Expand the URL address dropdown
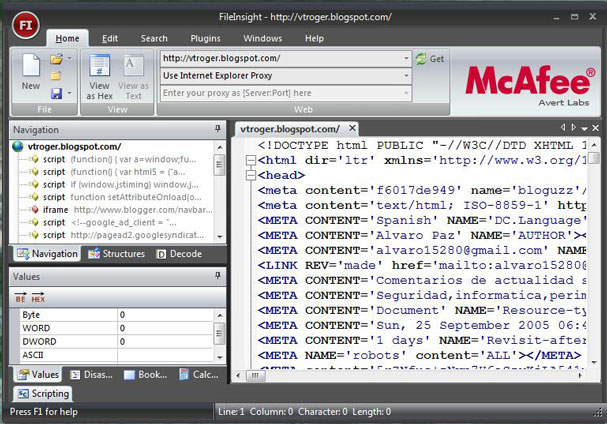This screenshot has width=607, height=424. tap(406, 58)
